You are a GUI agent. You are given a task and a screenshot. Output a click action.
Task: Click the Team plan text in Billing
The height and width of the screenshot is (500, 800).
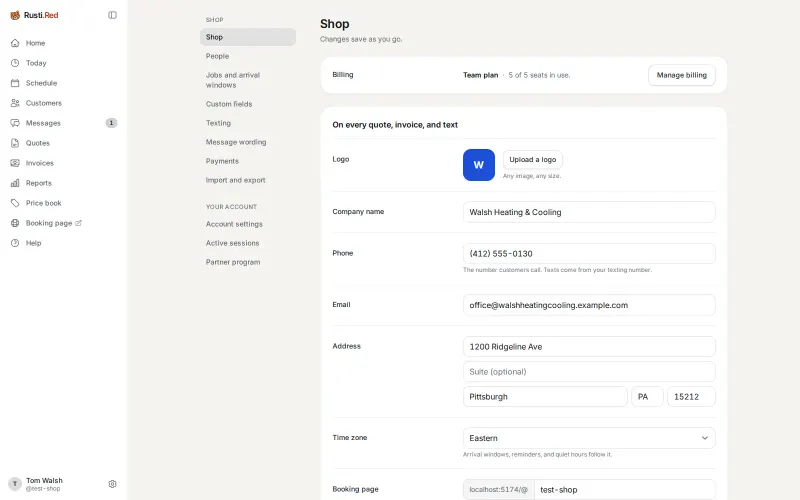[x=480, y=75]
